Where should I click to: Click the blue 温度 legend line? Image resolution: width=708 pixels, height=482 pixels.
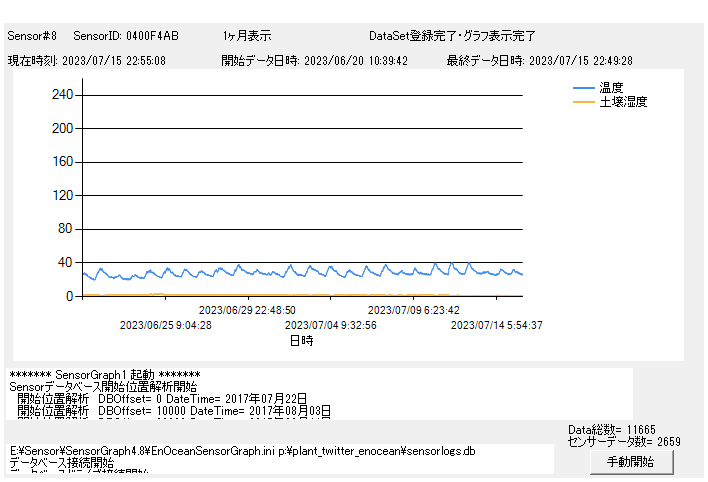584,88
